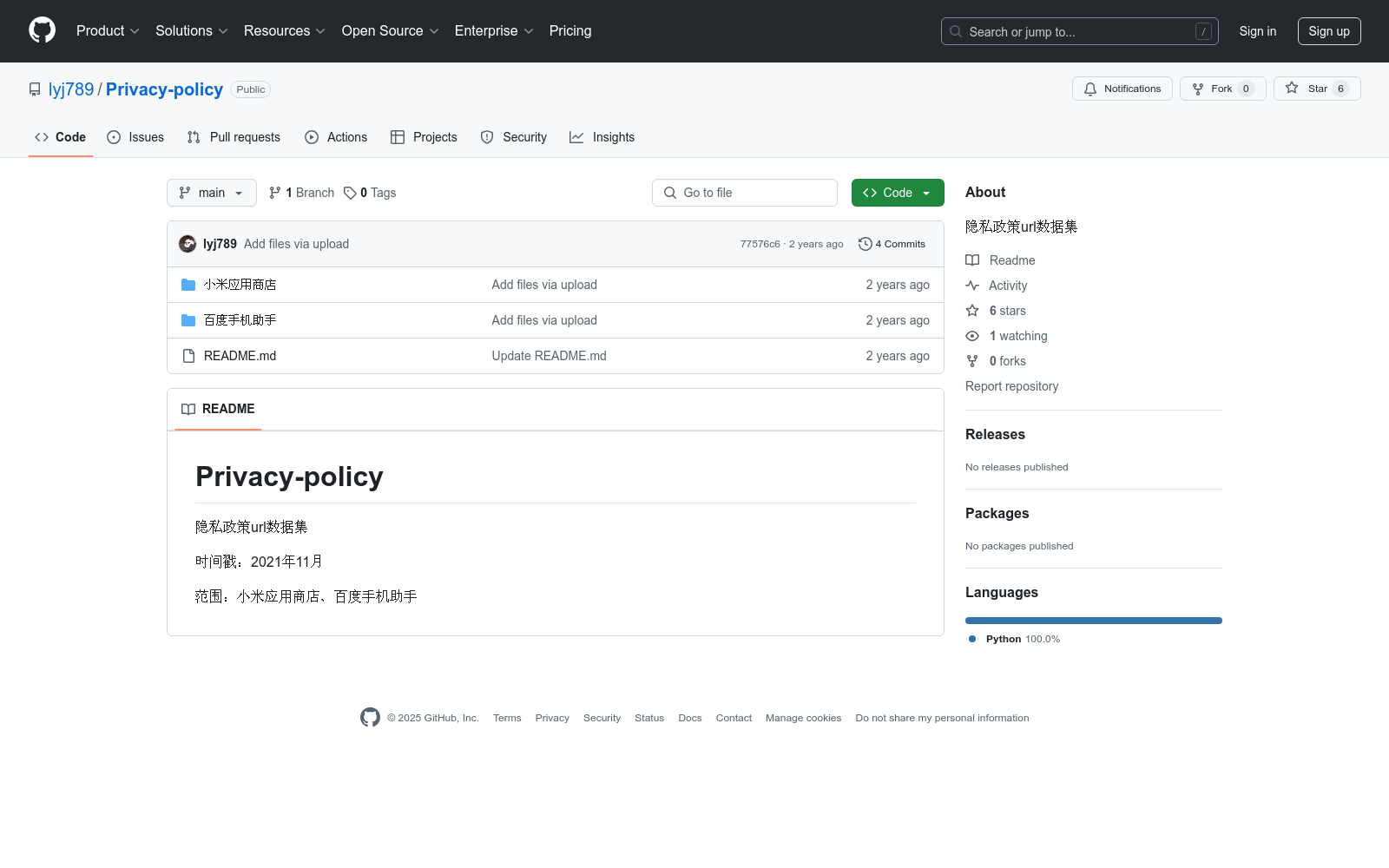Screen dimensions: 1389x868
Task: Open the Pricing page
Action: 570,31
